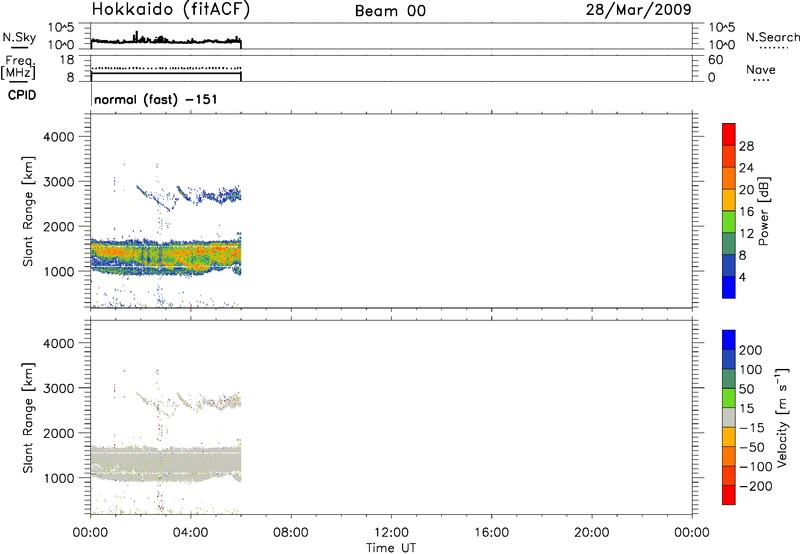Click the blue bottom swatch of Power colorbar

click(729, 287)
